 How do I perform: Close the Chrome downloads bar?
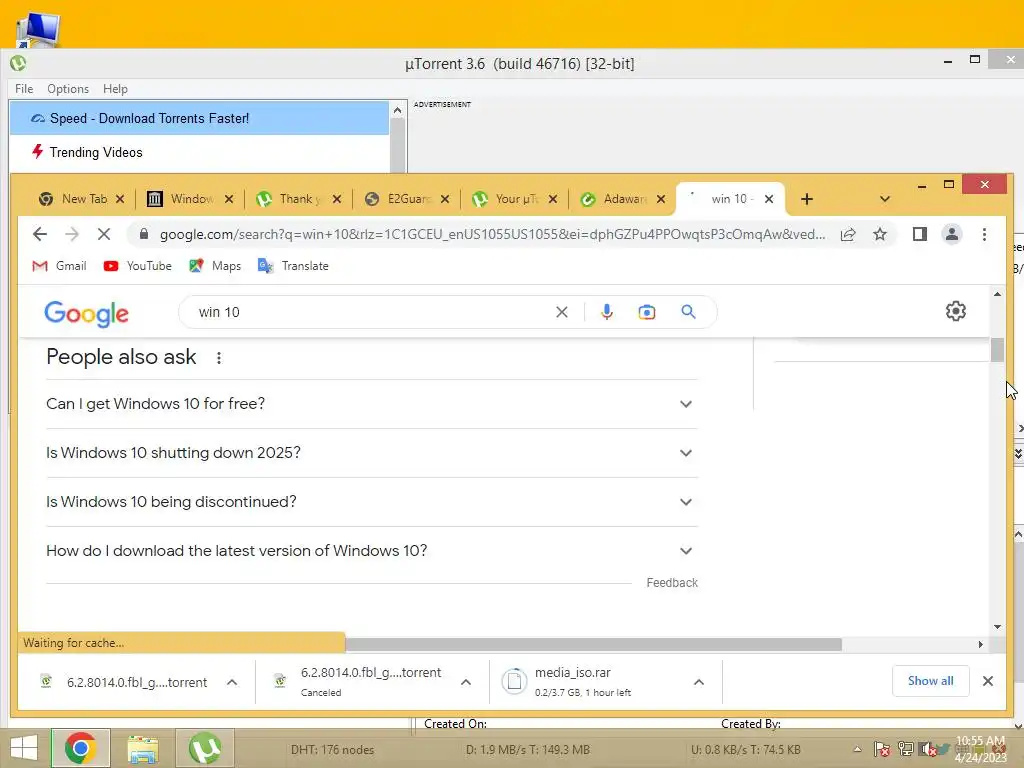pyautogui.click(x=987, y=681)
